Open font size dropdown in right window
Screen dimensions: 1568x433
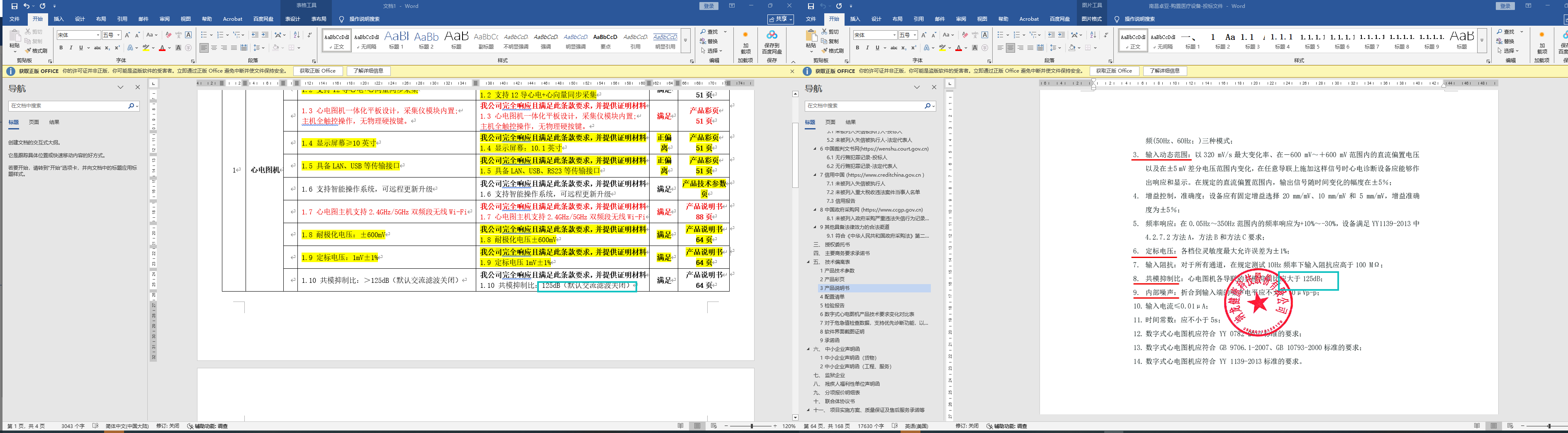point(915,35)
